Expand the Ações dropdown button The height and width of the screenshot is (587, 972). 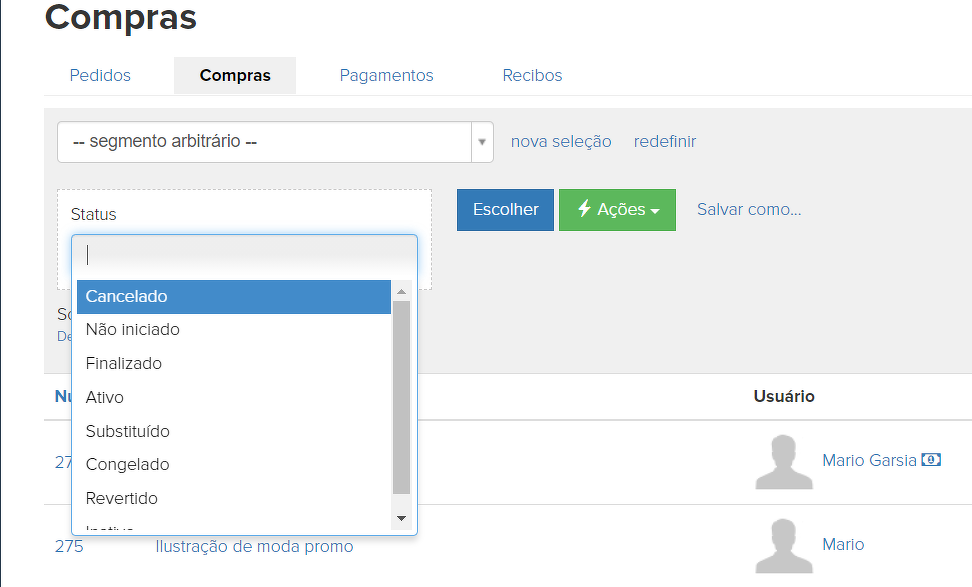click(x=617, y=210)
